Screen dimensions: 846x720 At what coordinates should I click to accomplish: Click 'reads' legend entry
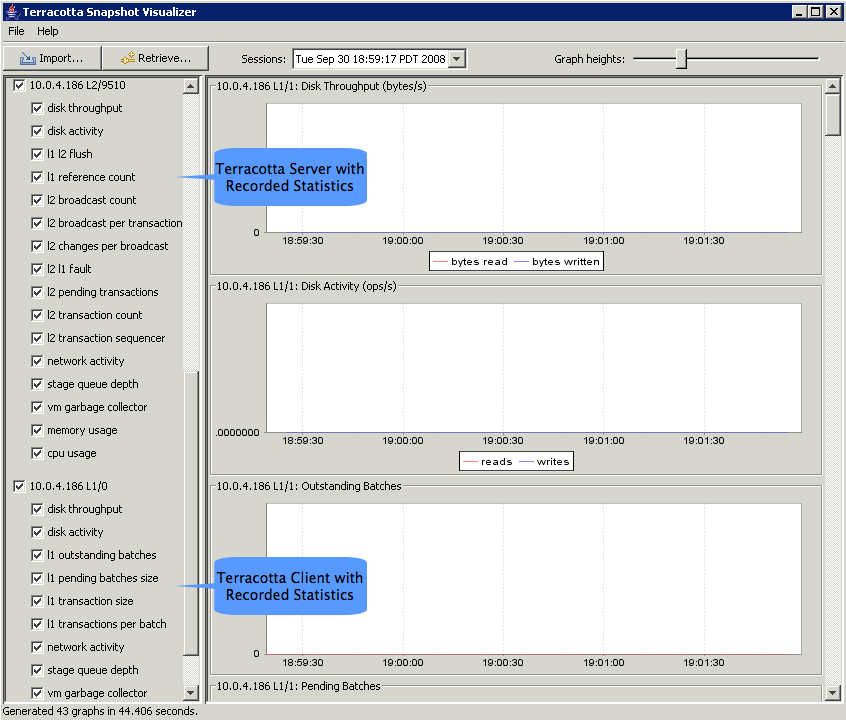[x=488, y=462]
